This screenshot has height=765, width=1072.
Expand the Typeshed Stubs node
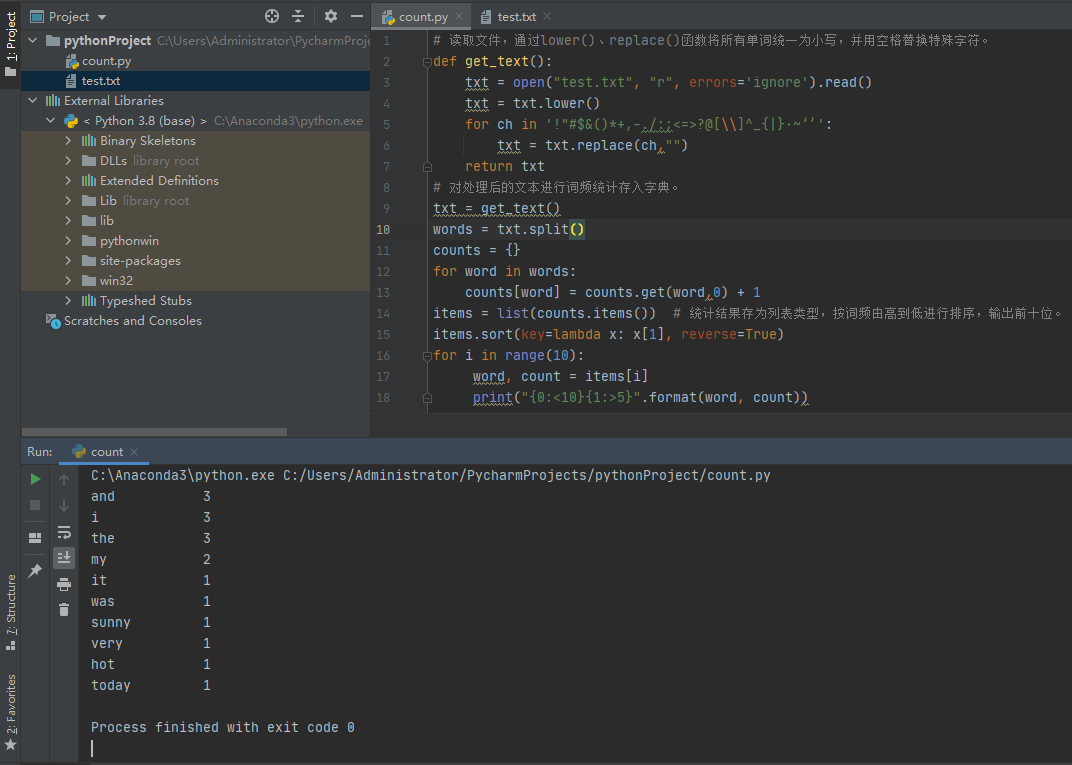pos(68,301)
